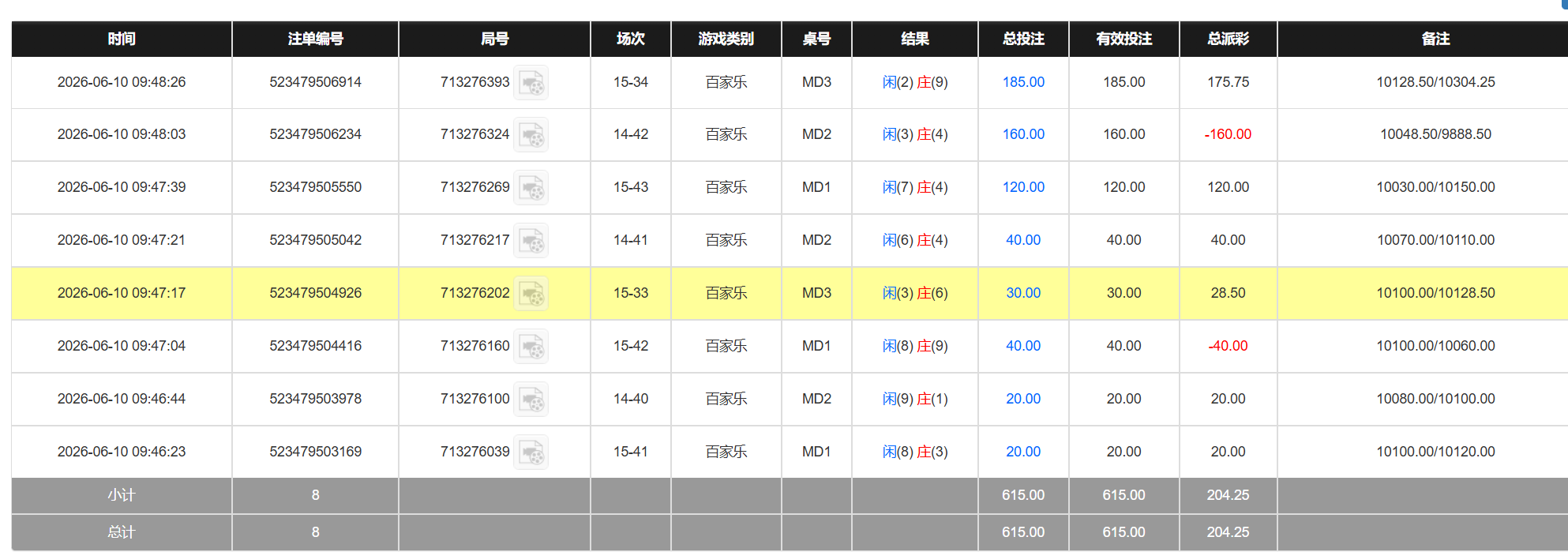Open video replay icon for round 713276039
Image resolution: width=1568 pixels, height=552 pixels.
(x=531, y=452)
